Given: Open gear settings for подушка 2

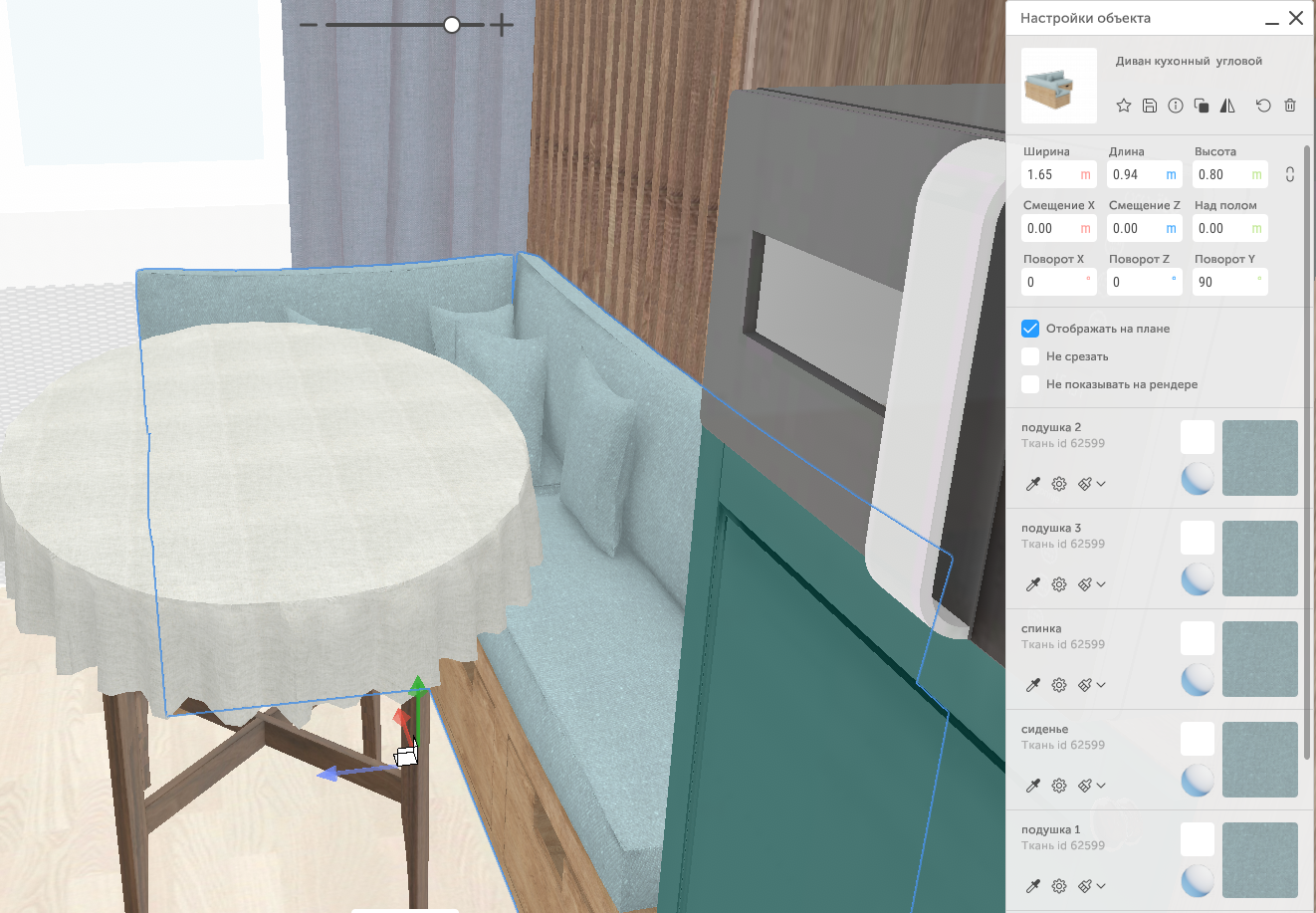Looking at the screenshot, I should coord(1059,484).
